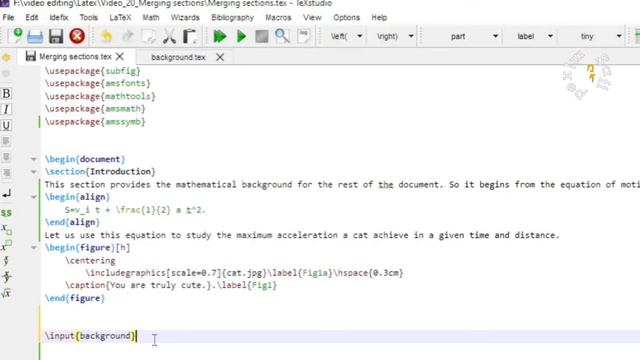Click the yellow bookmark star in the side toolbar
Viewport: 640px width, 360px height.
6,57
